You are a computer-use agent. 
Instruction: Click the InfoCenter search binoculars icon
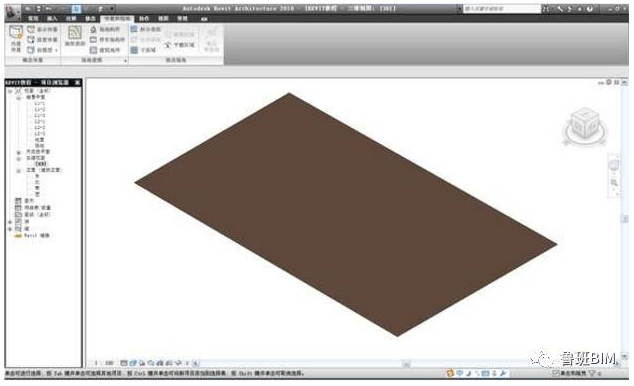point(546,8)
